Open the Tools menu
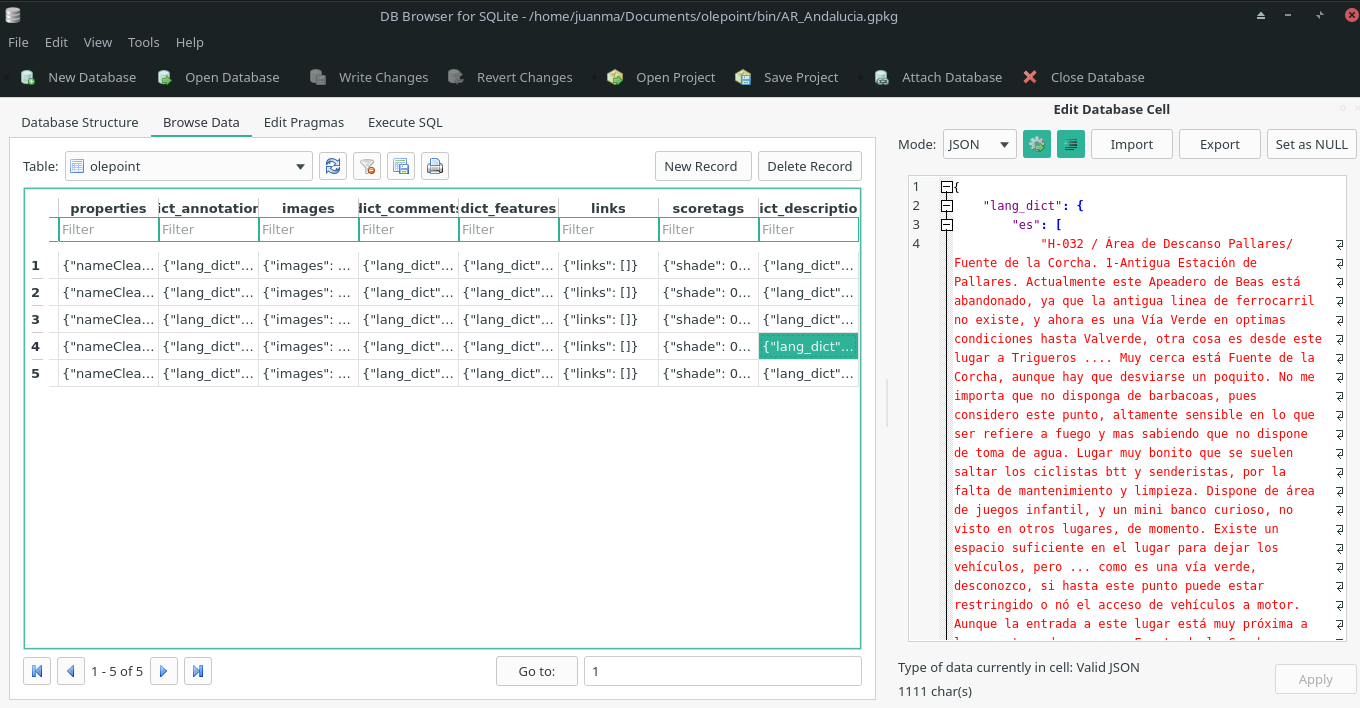The width and height of the screenshot is (1360, 708). pyautogui.click(x=143, y=42)
